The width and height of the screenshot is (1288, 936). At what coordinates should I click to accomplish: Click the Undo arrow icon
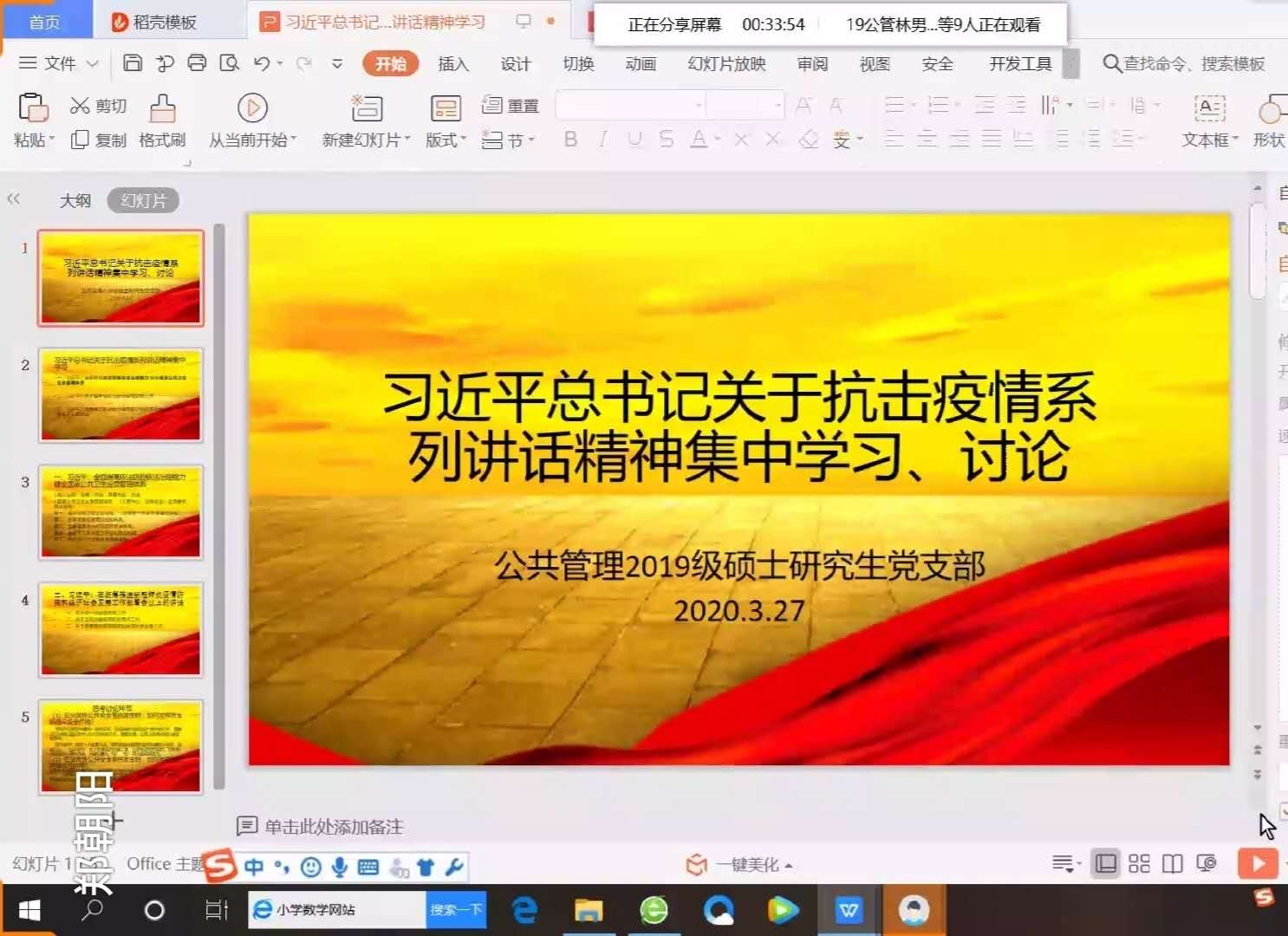coord(262,63)
